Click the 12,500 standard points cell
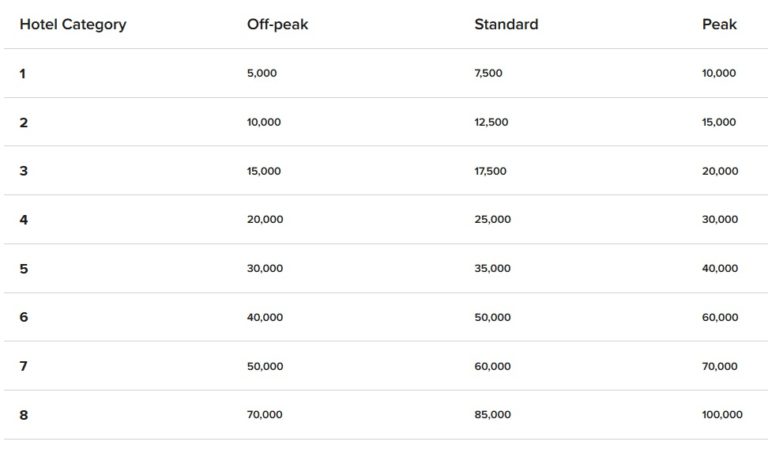 click(x=491, y=122)
